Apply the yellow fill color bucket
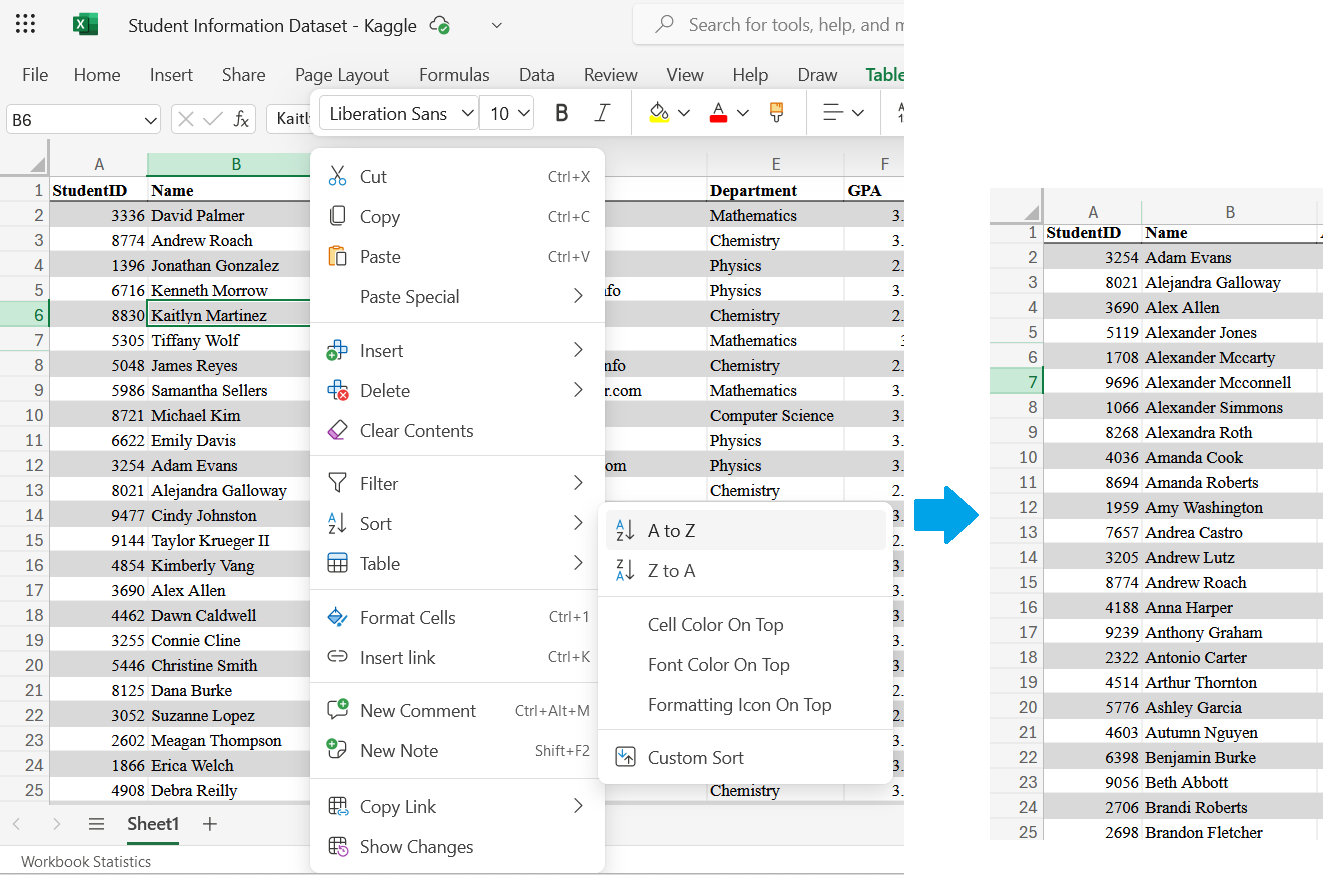The height and width of the screenshot is (875, 1324). coord(659,113)
